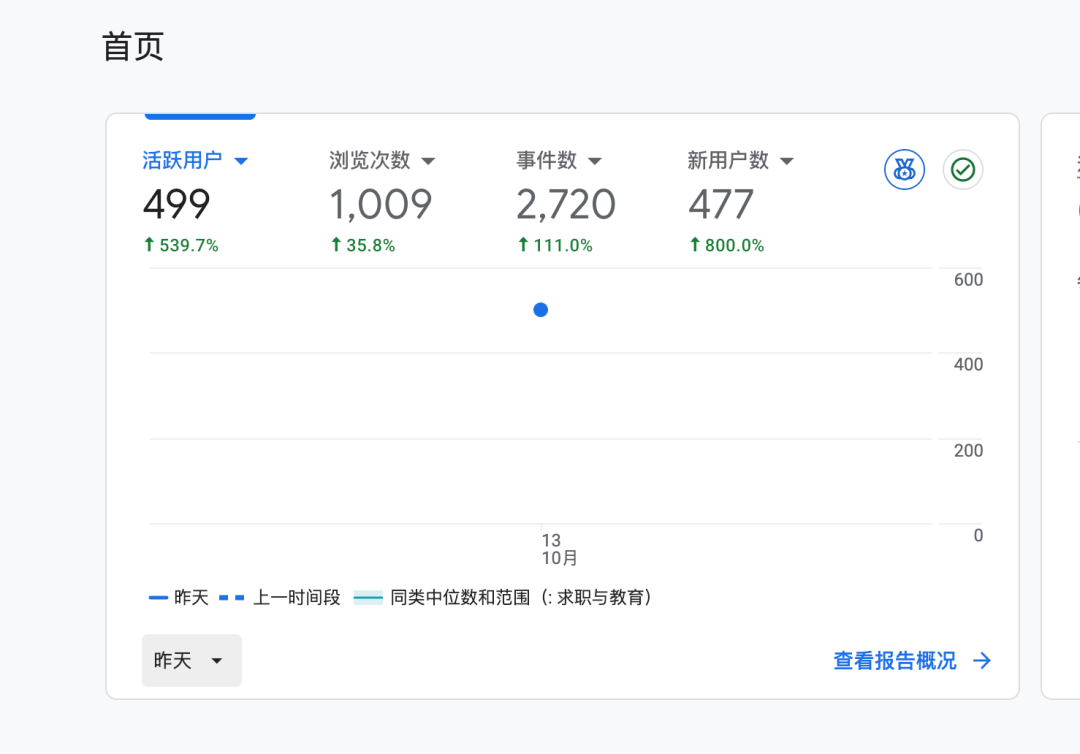The image size is (1080, 754).
Task: Click the green checkmark data quality icon
Action: 962,169
